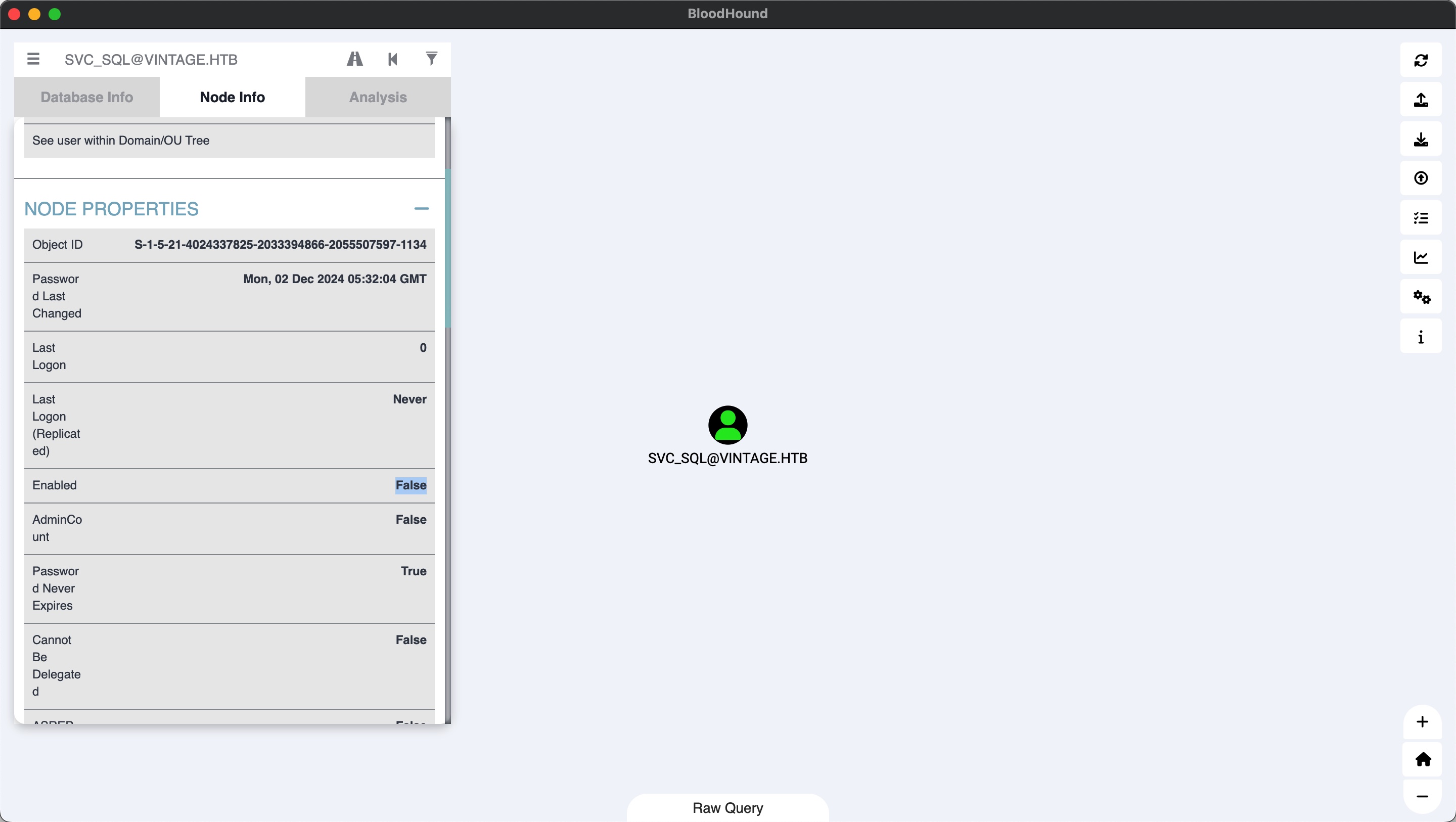Switch to the Database Info tab

point(87,97)
